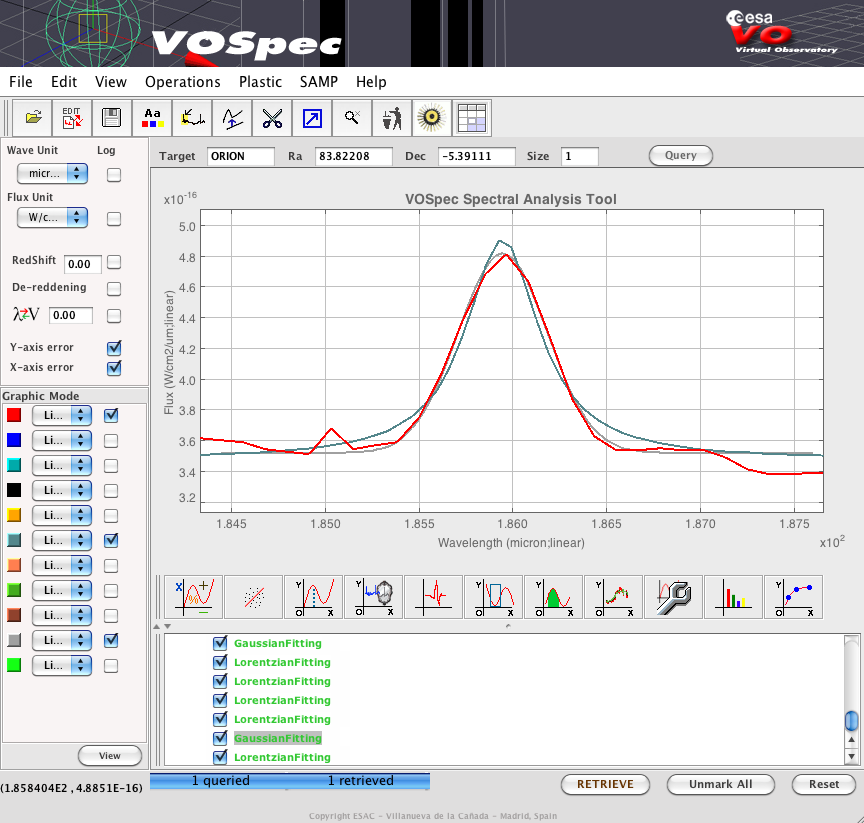This screenshot has width=864, height=823.
Task: Tick the RedShift checkbox
Action: 114,262
